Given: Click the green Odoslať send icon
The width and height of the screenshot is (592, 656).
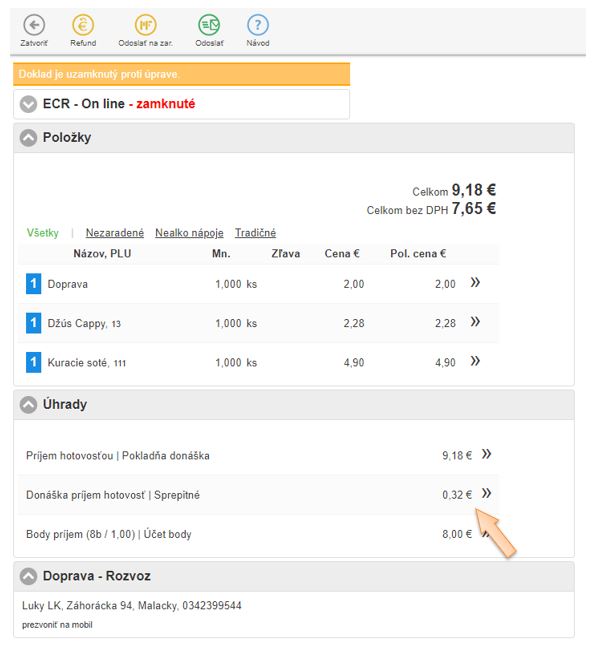Looking at the screenshot, I should (x=209, y=25).
